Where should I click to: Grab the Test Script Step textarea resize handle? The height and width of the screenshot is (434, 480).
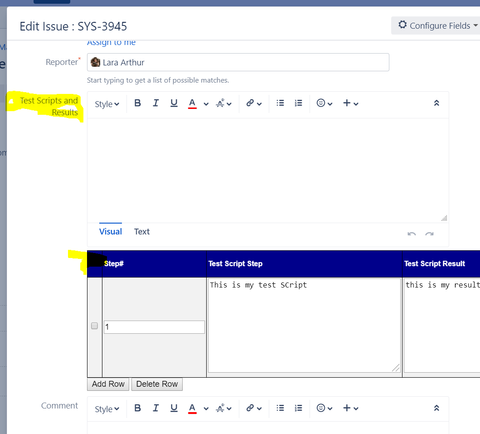pos(396,368)
